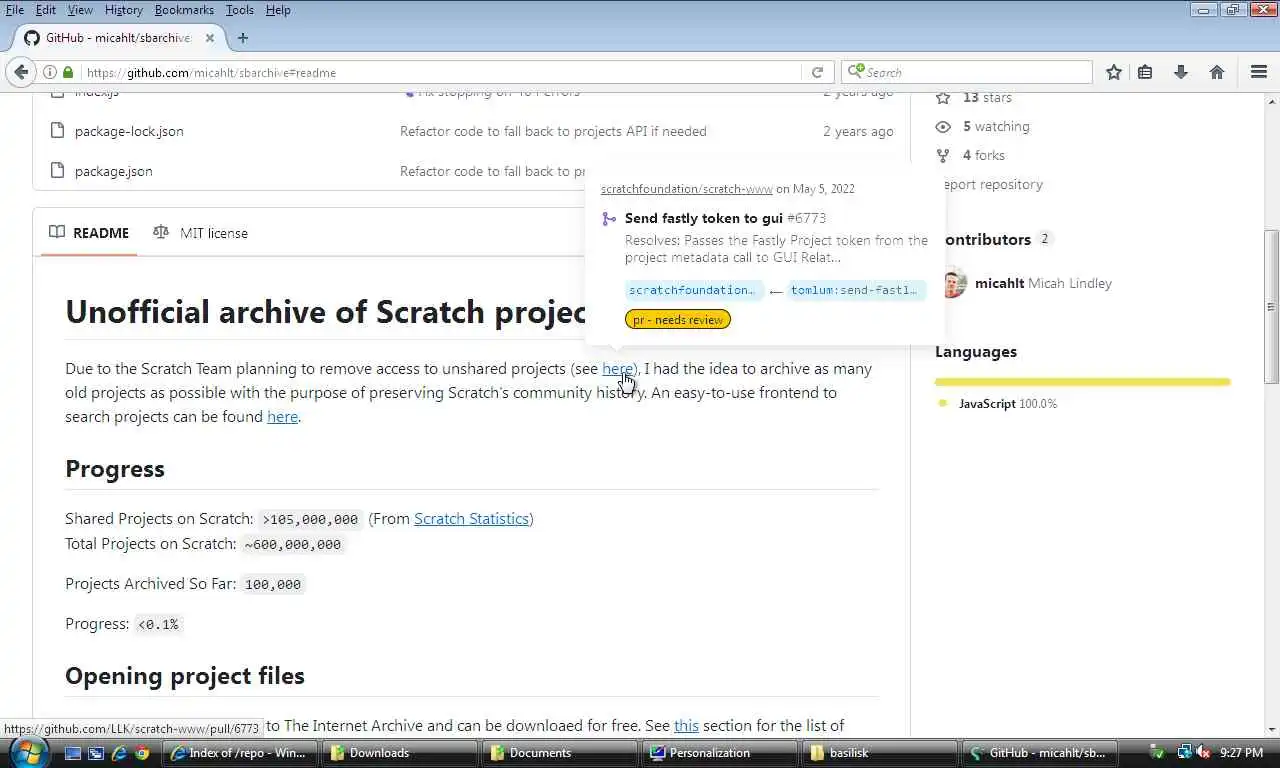This screenshot has height=768, width=1280.
Task: Open the Help menu
Action: point(278,10)
